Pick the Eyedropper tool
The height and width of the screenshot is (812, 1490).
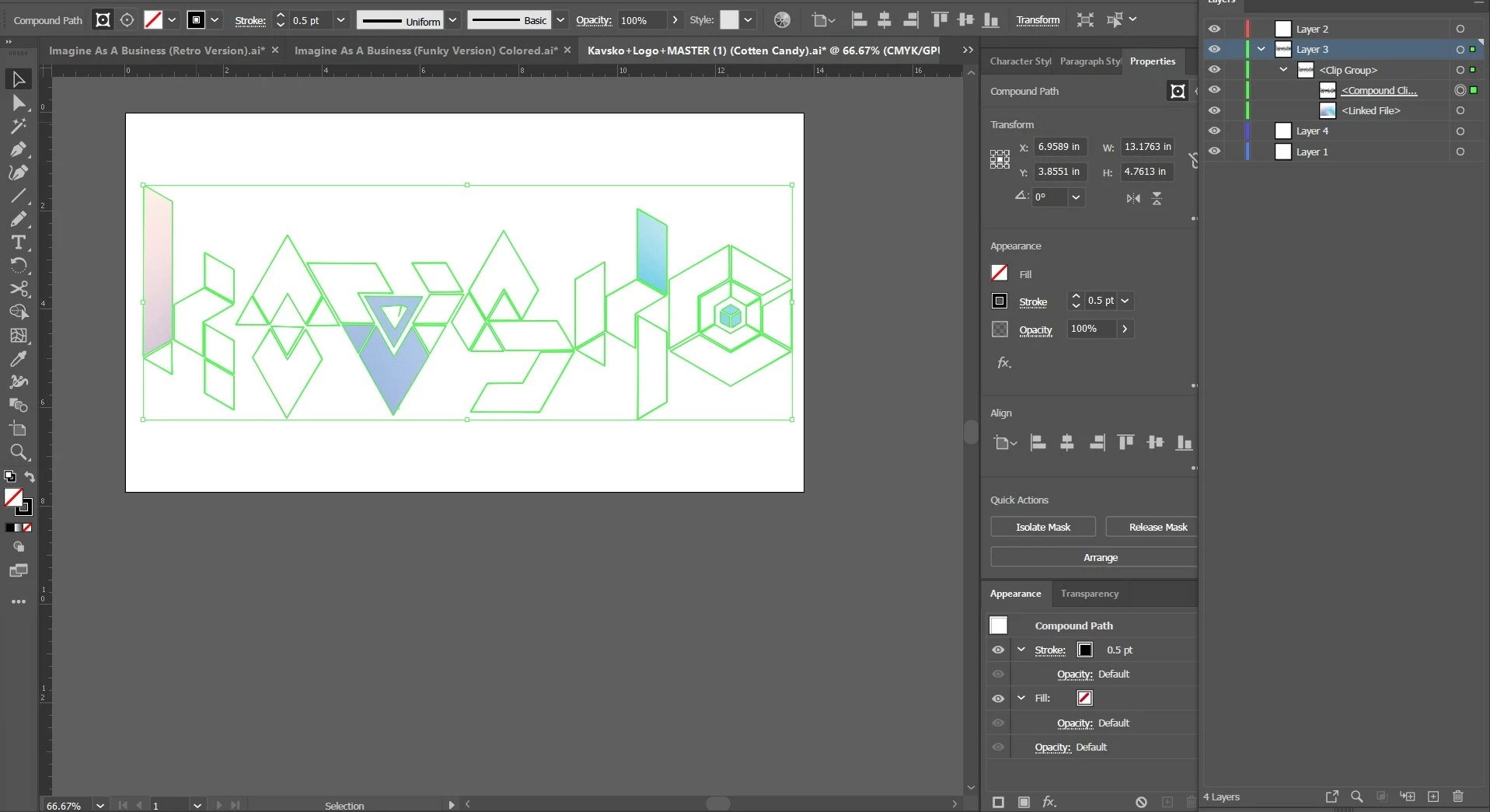coord(19,359)
